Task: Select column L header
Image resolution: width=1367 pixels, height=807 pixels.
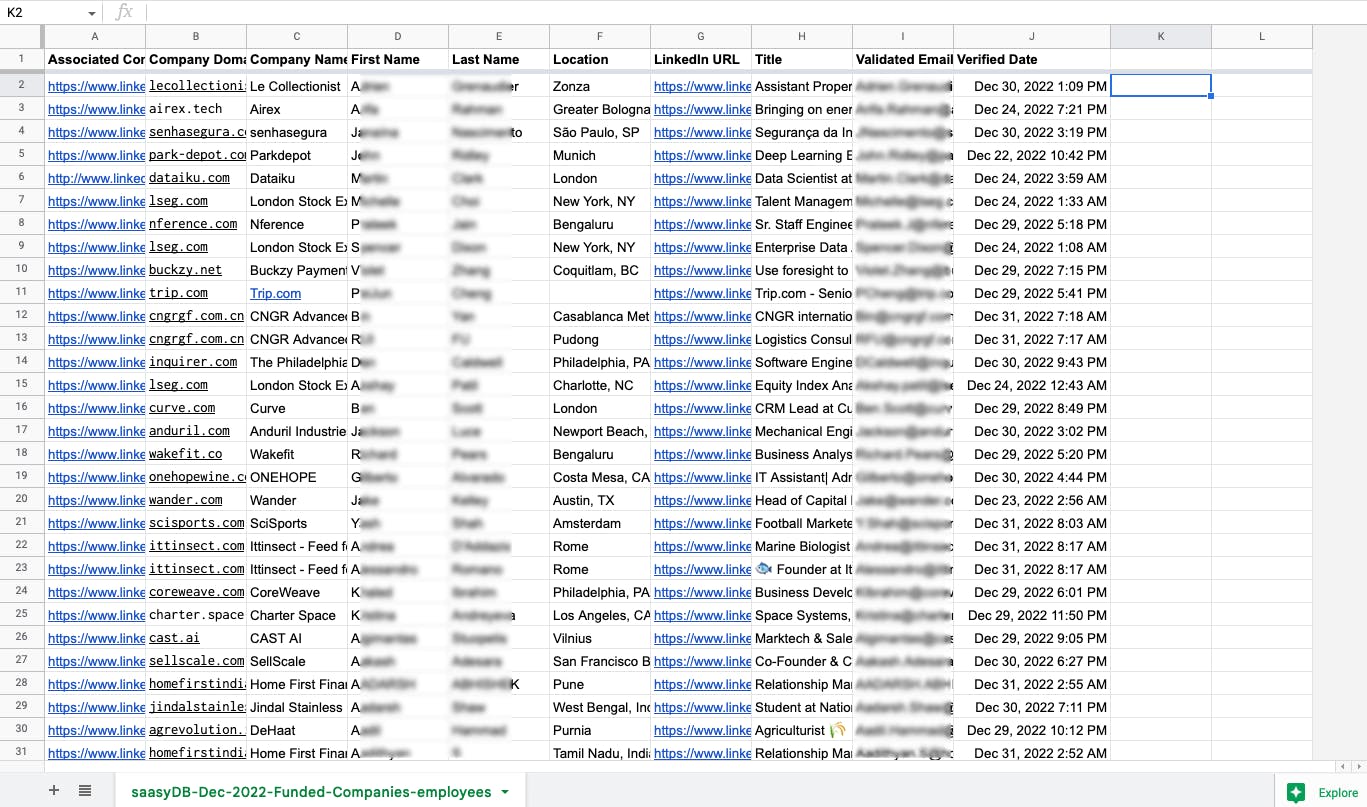Action: pos(1262,37)
